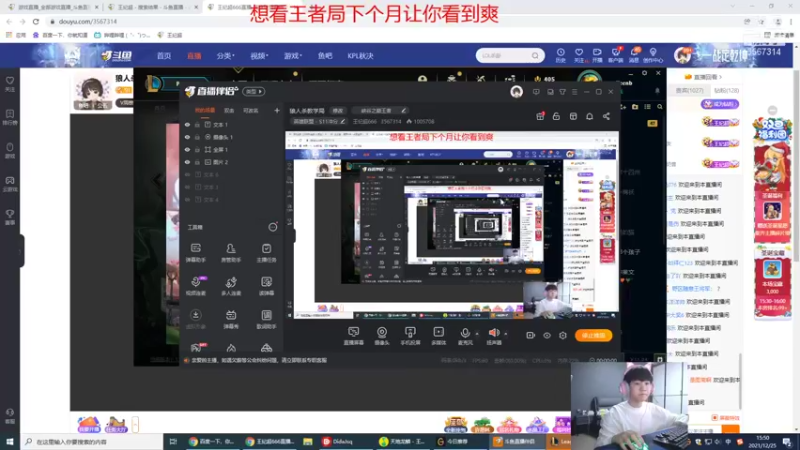
Task: Click the orange 停止直播 button
Action: pyautogui.click(x=593, y=335)
